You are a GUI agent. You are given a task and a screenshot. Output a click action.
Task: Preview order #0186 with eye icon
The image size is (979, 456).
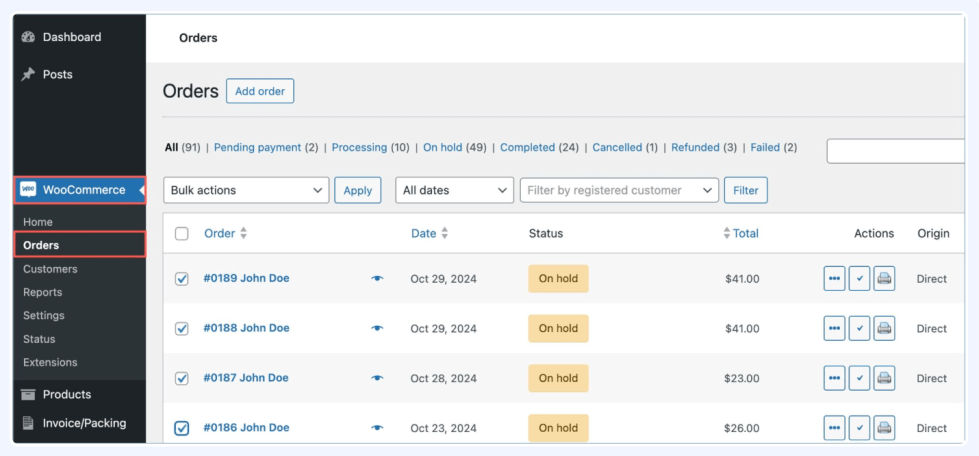(x=377, y=428)
